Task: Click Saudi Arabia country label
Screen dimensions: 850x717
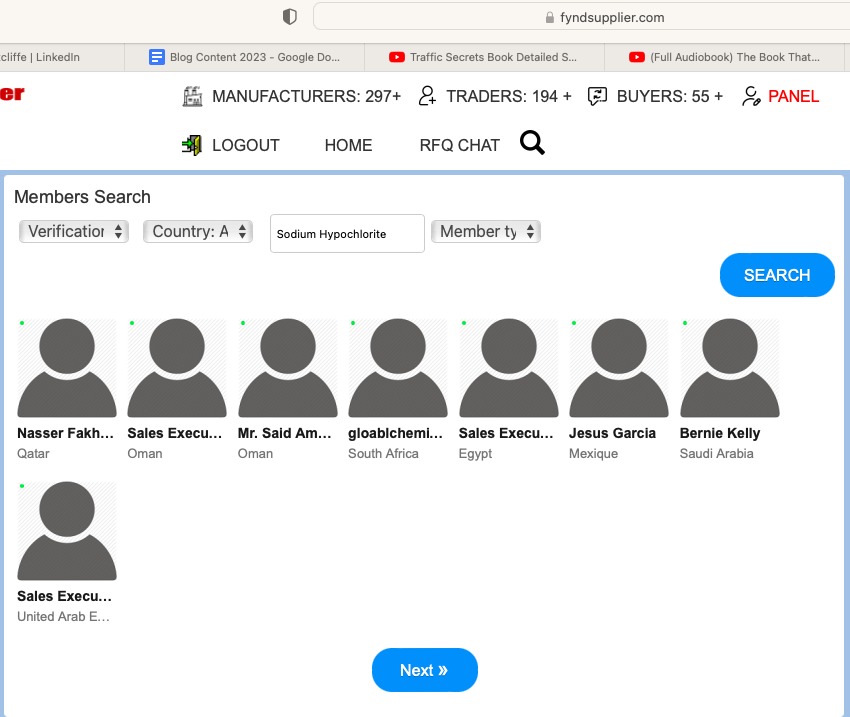Action: [717, 454]
